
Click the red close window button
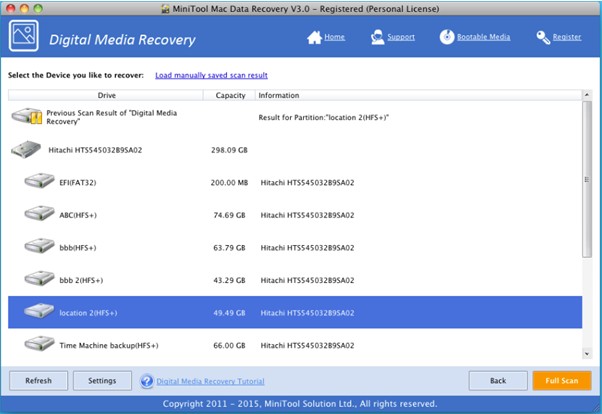tap(11, 8)
